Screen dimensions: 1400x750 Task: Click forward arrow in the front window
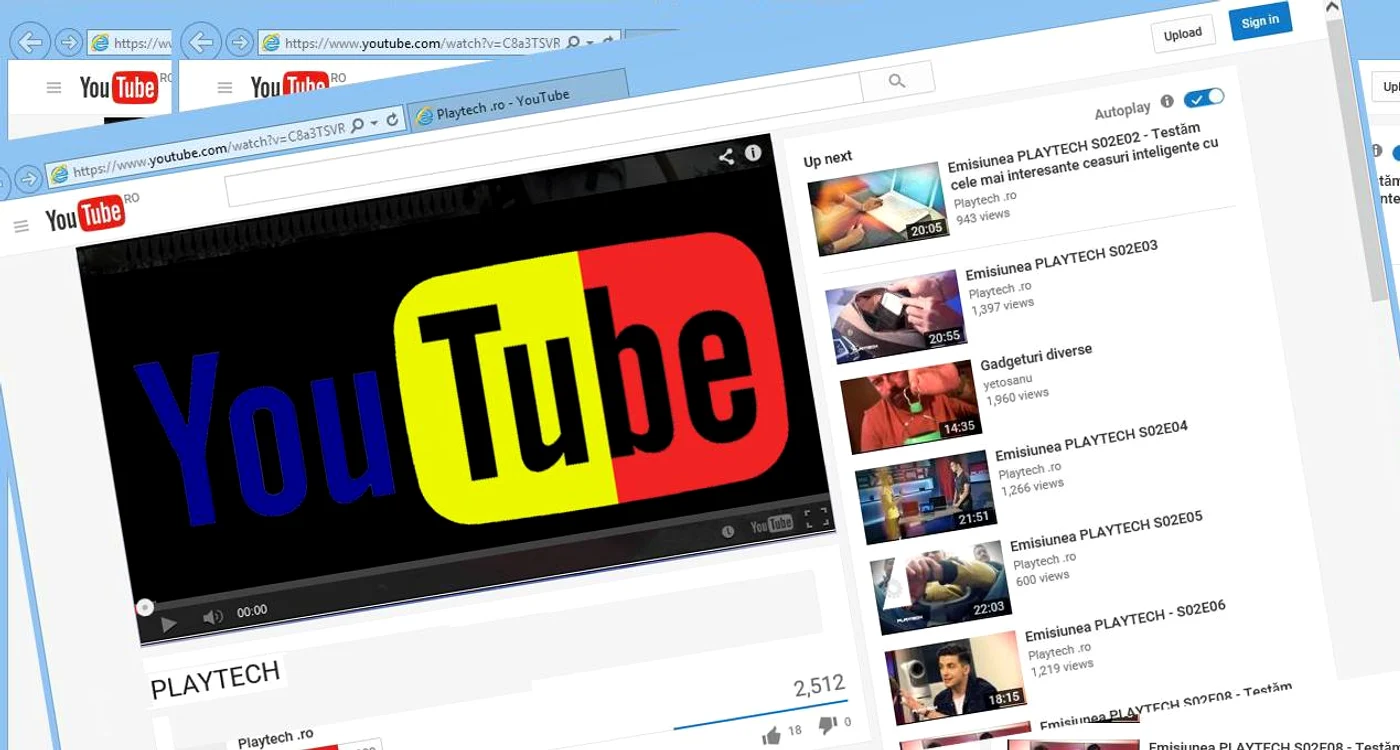pos(28,179)
